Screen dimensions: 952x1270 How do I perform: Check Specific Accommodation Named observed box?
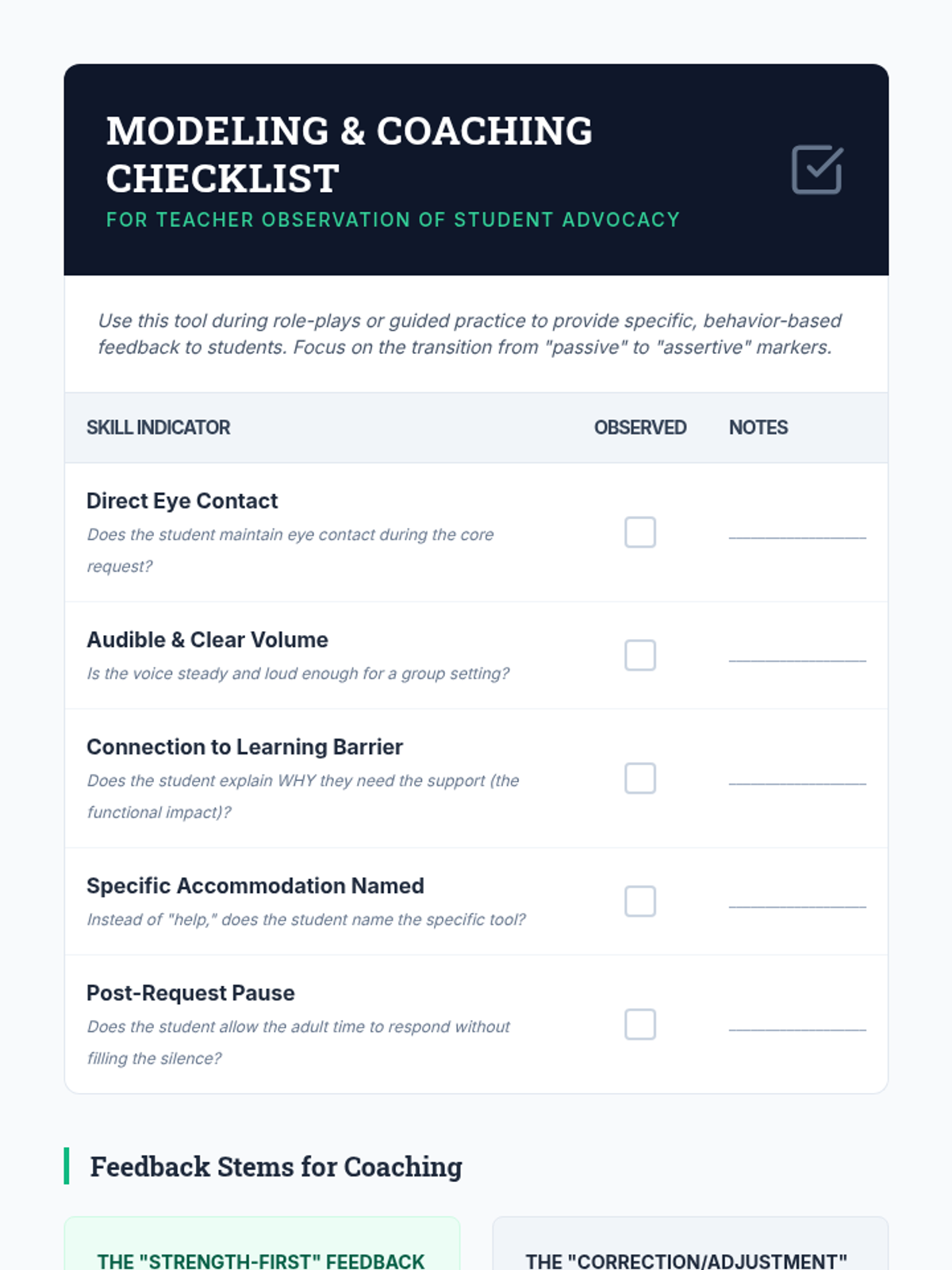click(x=639, y=902)
